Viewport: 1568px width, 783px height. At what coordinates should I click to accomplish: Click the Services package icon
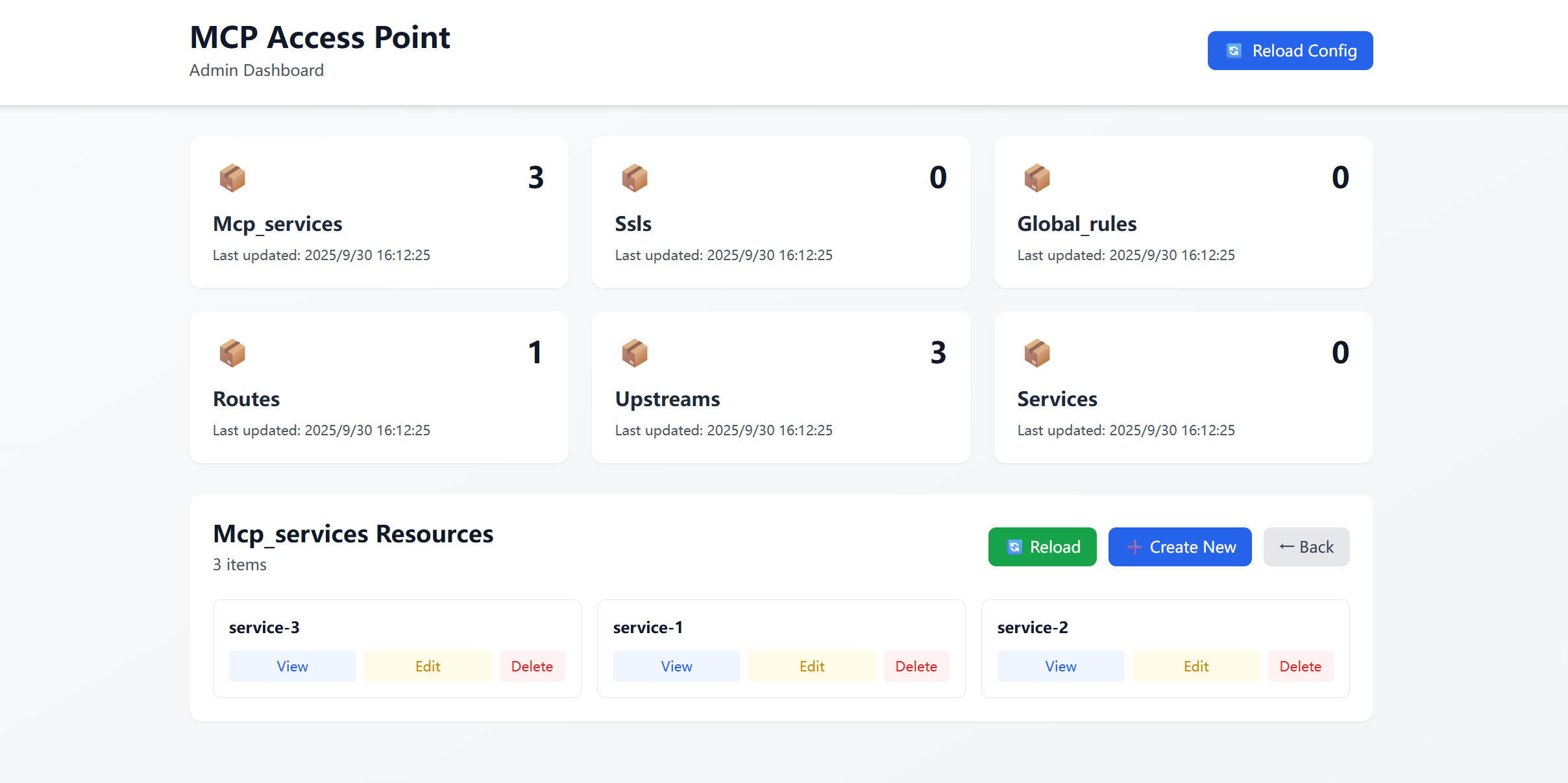1037,353
